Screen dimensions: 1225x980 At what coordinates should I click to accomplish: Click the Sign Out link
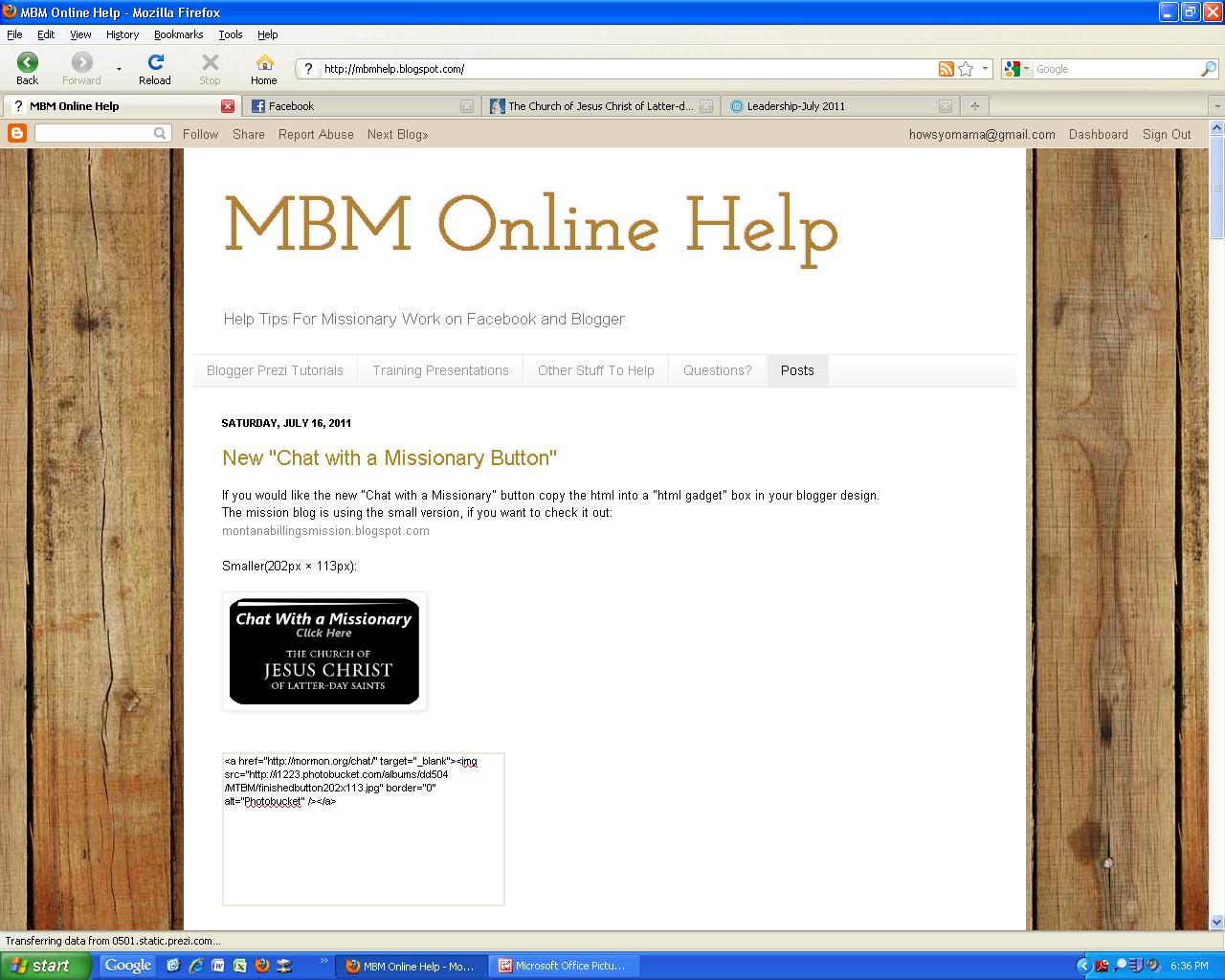click(1167, 134)
